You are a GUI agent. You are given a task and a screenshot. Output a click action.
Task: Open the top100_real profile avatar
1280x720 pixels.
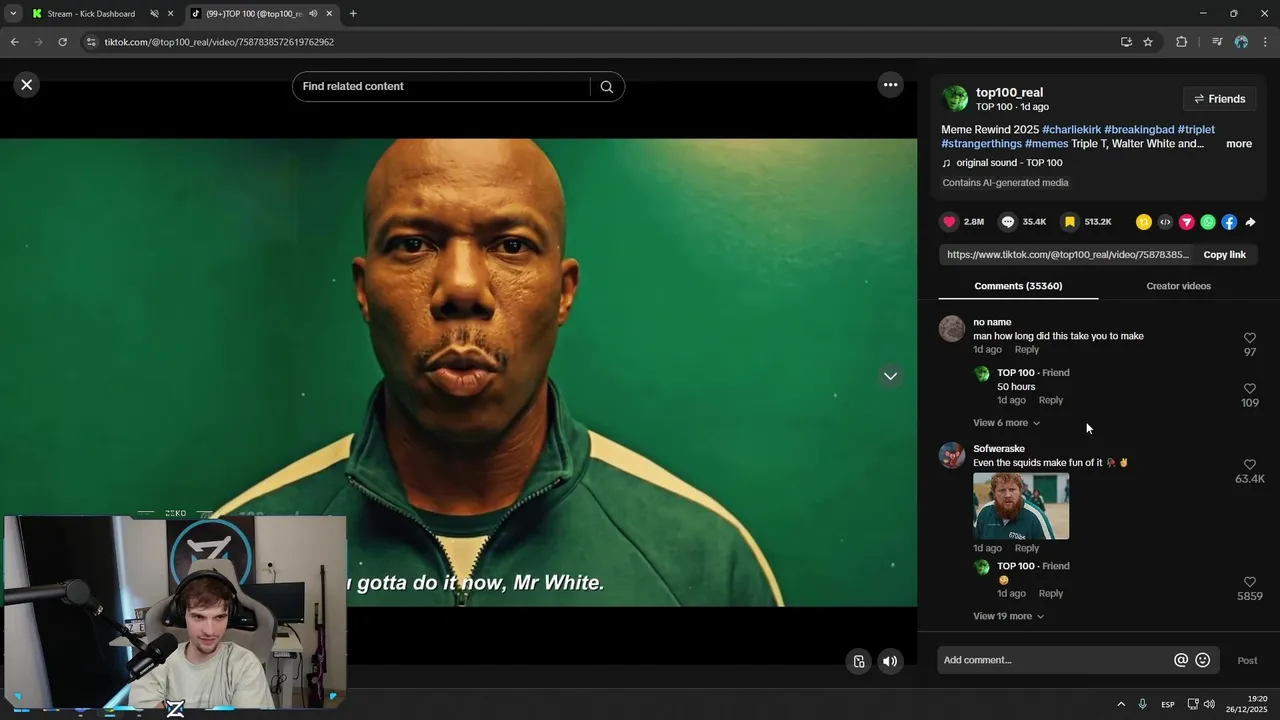pos(955,98)
